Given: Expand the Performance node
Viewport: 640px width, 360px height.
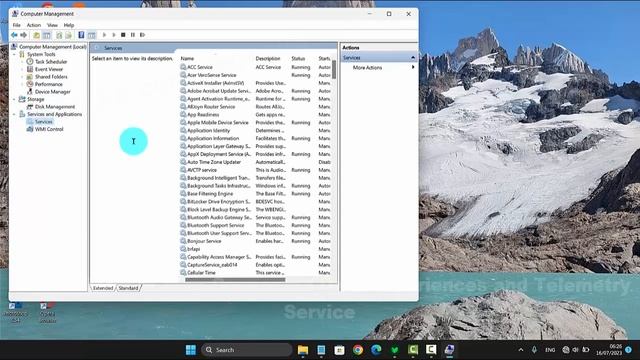Looking at the screenshot, I should (x=22, y=84).
